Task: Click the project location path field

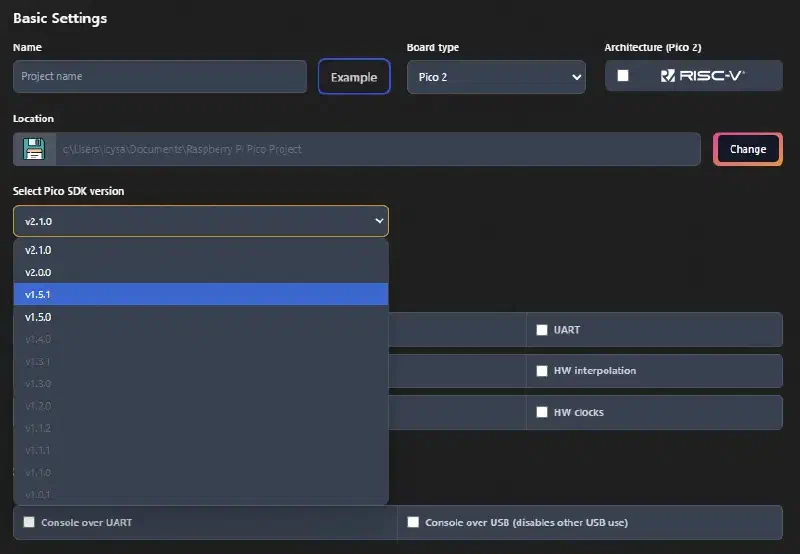Action: pyautogui.click(x=378, y=149)
